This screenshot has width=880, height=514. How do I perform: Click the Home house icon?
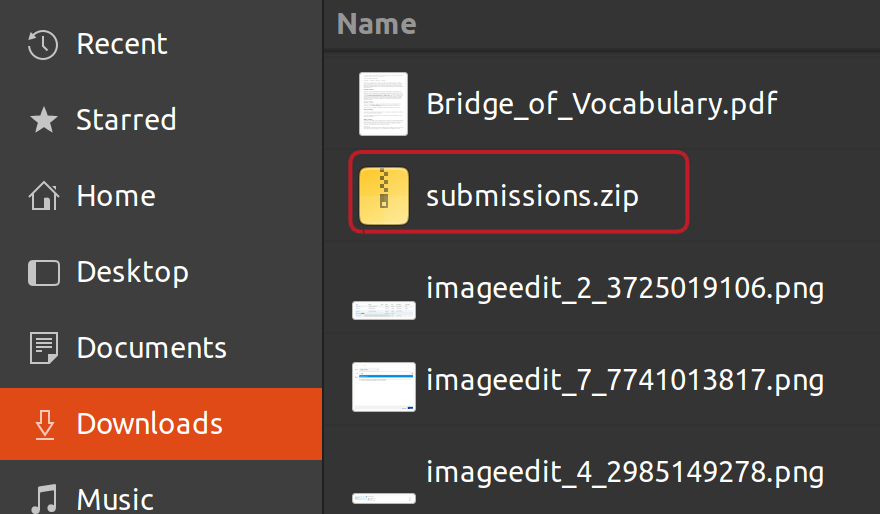43,196
